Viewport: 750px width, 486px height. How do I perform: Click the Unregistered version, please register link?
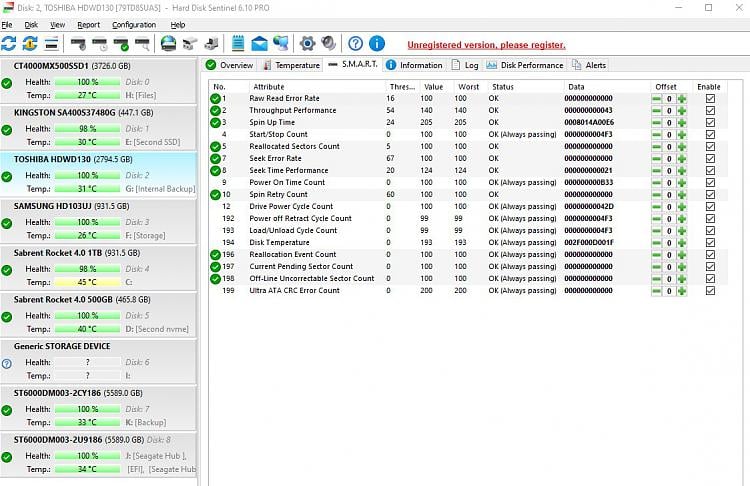click(x=486, y=45)
